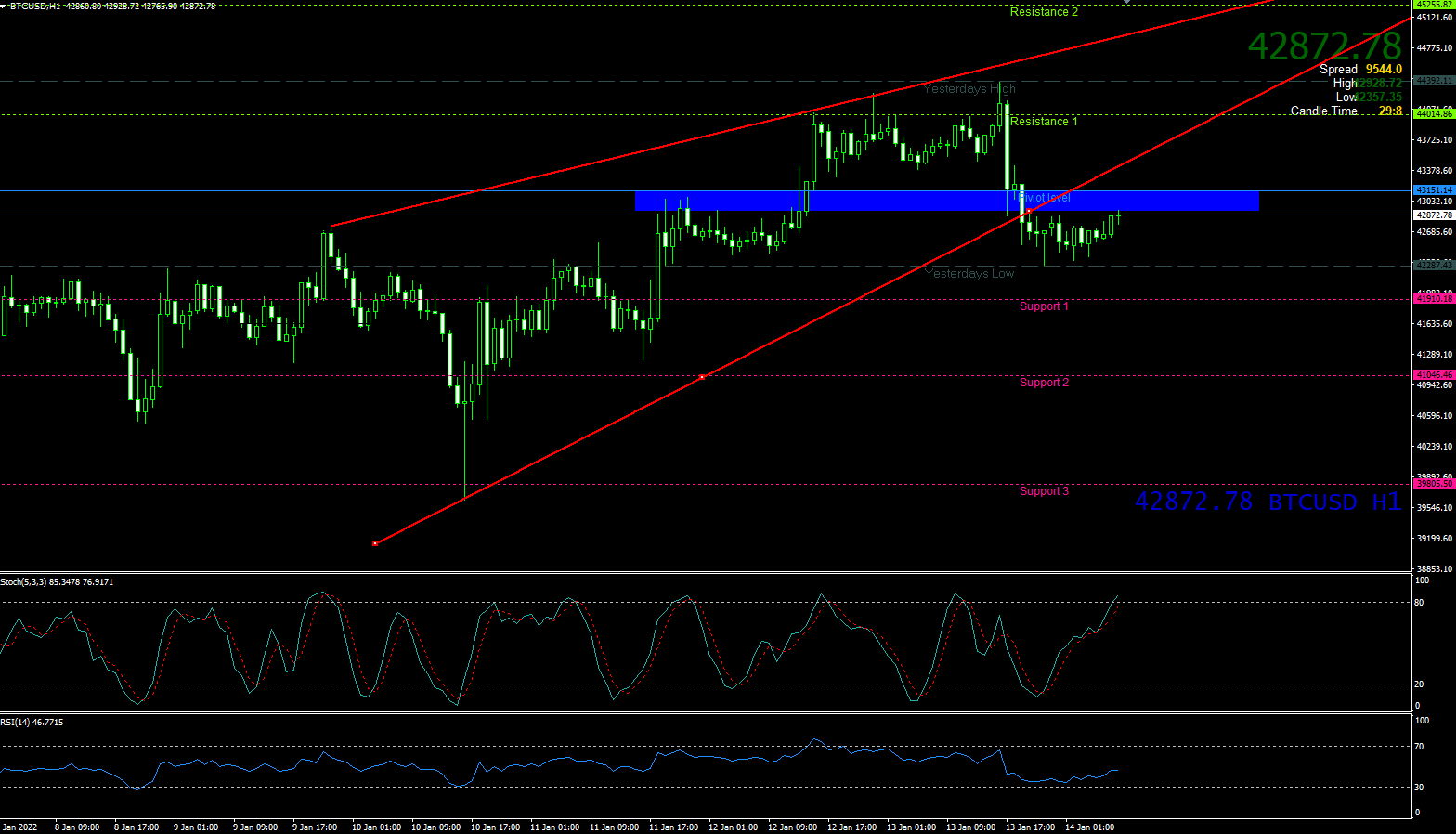Click the Stoch(5,3,3) indicator label

pos(57,582)
